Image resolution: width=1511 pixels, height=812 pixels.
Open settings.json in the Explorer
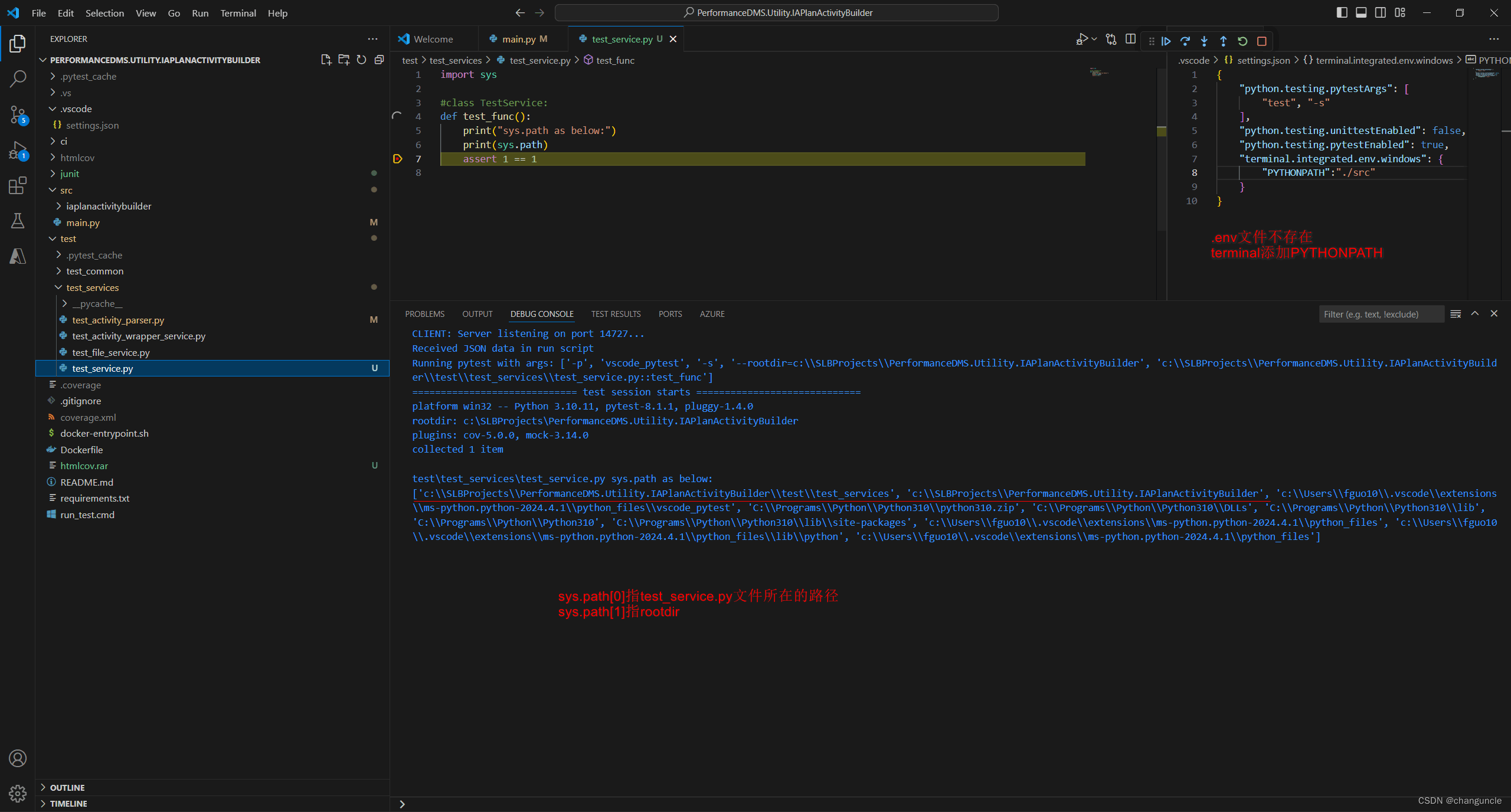[x=212, y=125]
